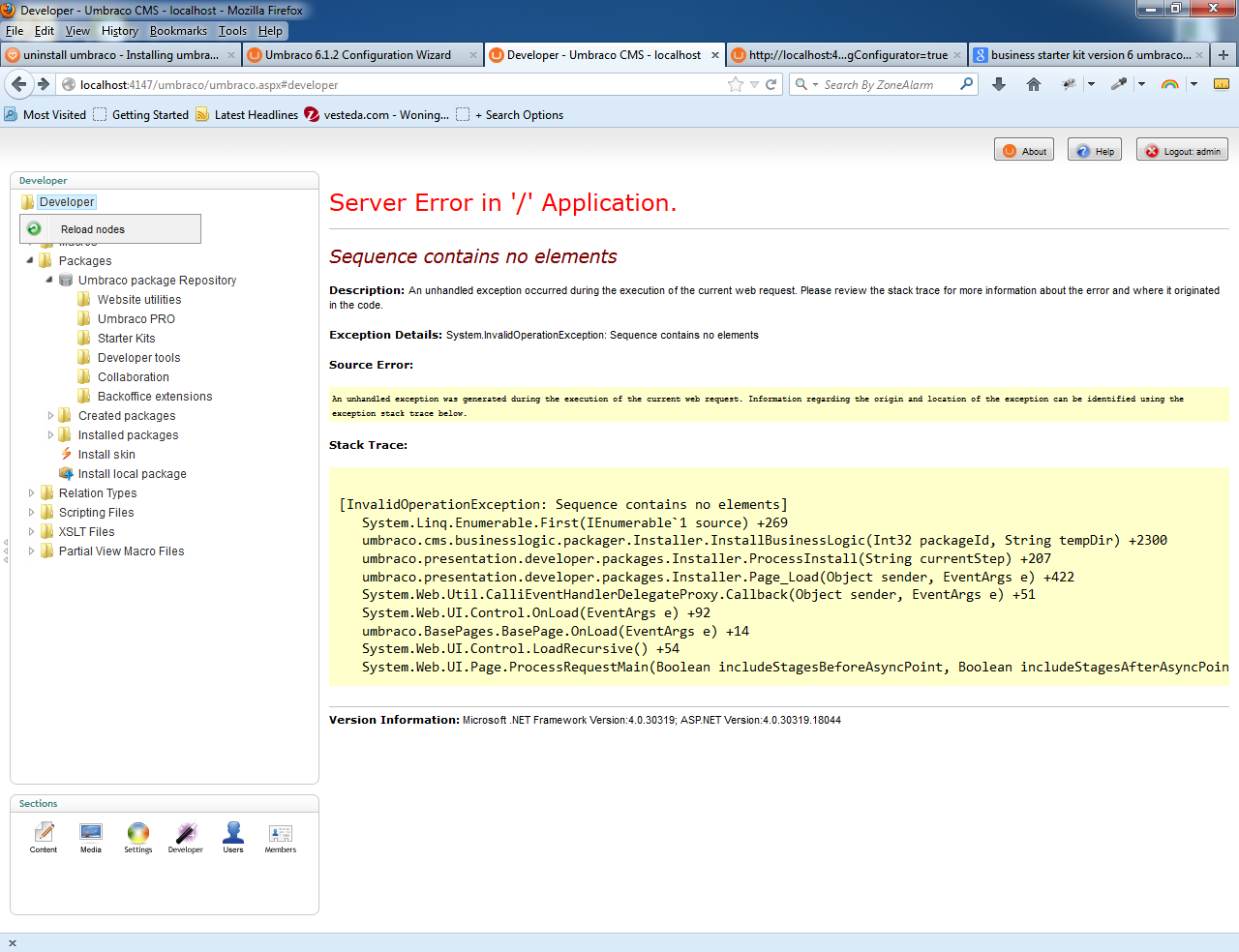This screenshot has height=952, width=1239.
Task: Select the Developer tools tree item
Action: (x=139, y=357)
